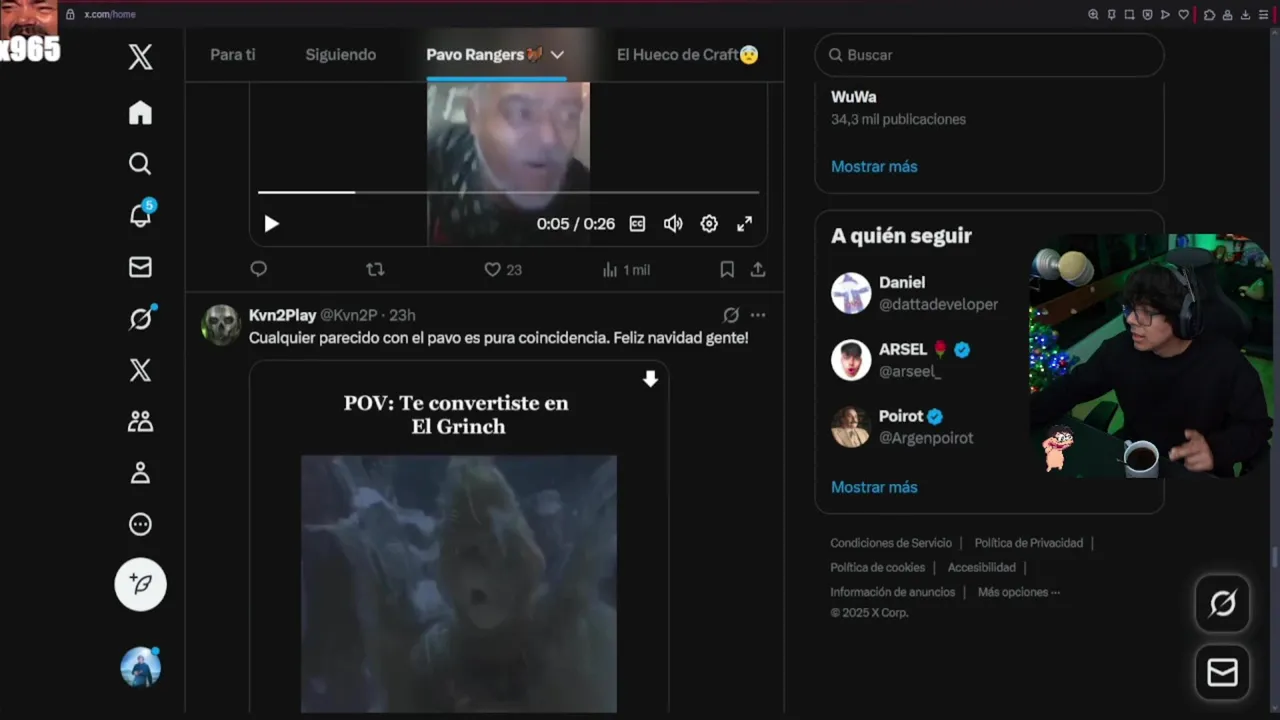
Task: Switch to Para ti tab
Action: click(x=232, y=55)
